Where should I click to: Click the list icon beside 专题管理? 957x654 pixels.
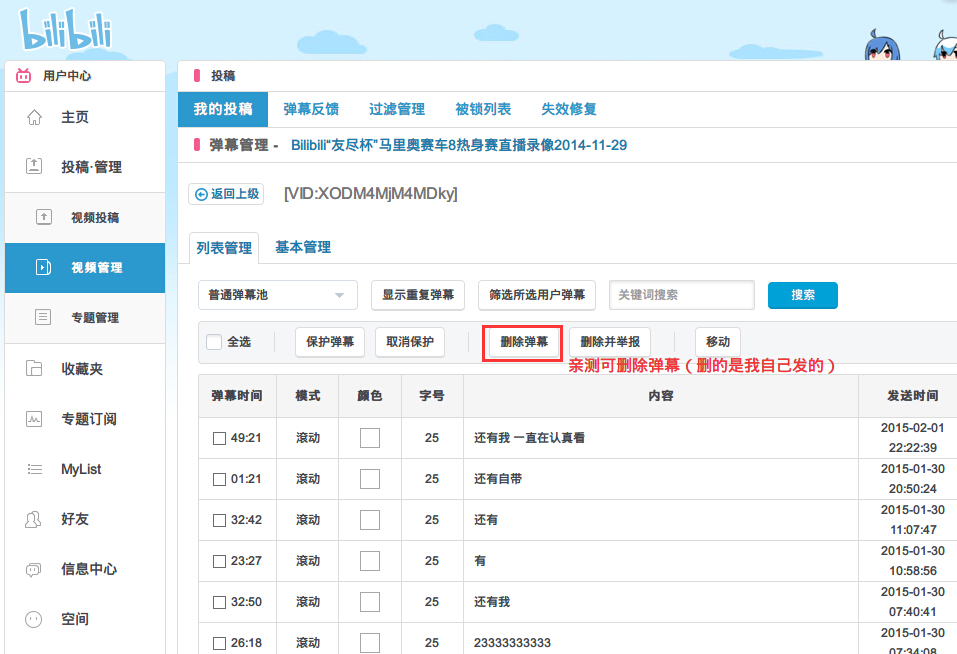point(43,317)
